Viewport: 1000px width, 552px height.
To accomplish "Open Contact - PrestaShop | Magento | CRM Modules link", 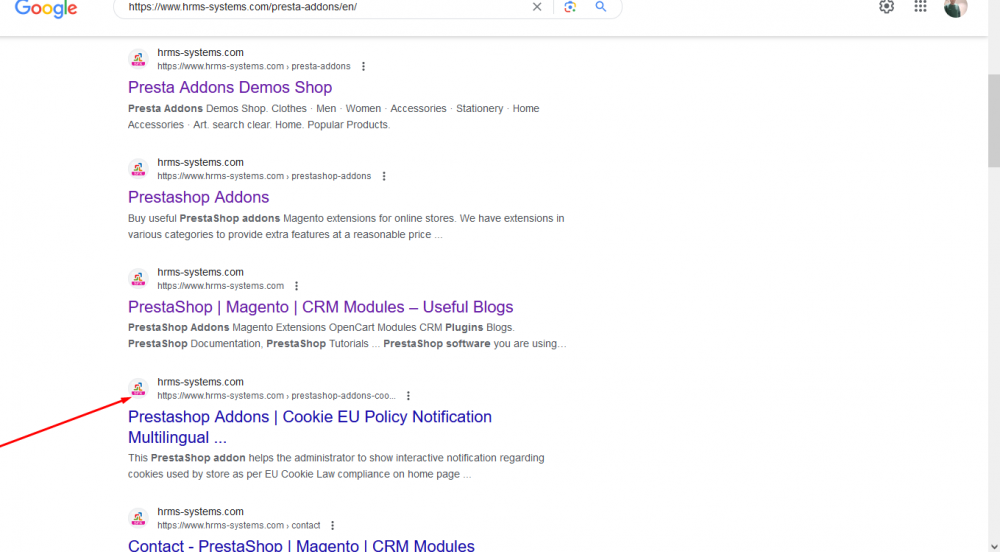I will (x=301, y=545).
